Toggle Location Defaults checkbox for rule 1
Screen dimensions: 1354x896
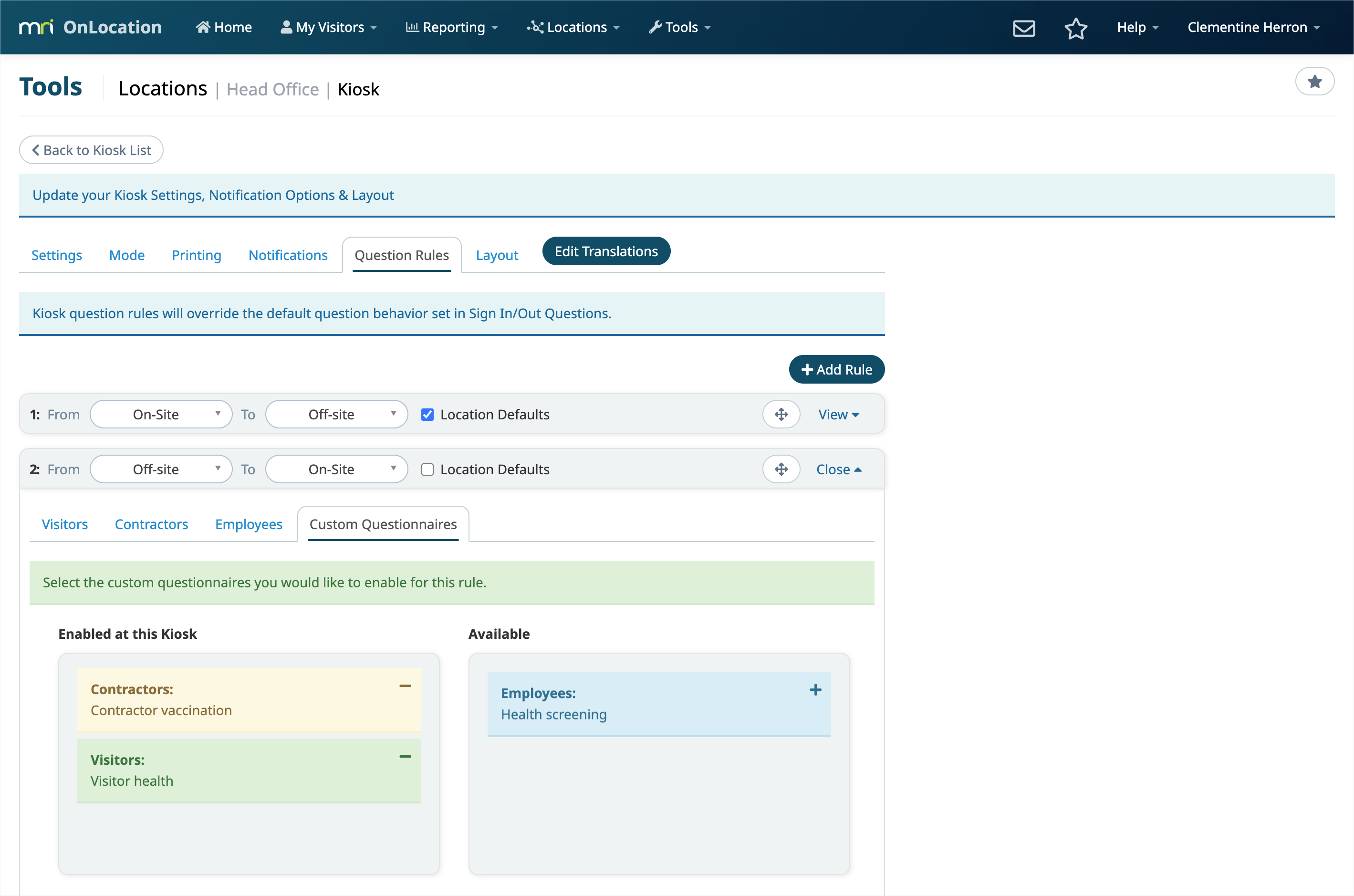click(427, 414)
